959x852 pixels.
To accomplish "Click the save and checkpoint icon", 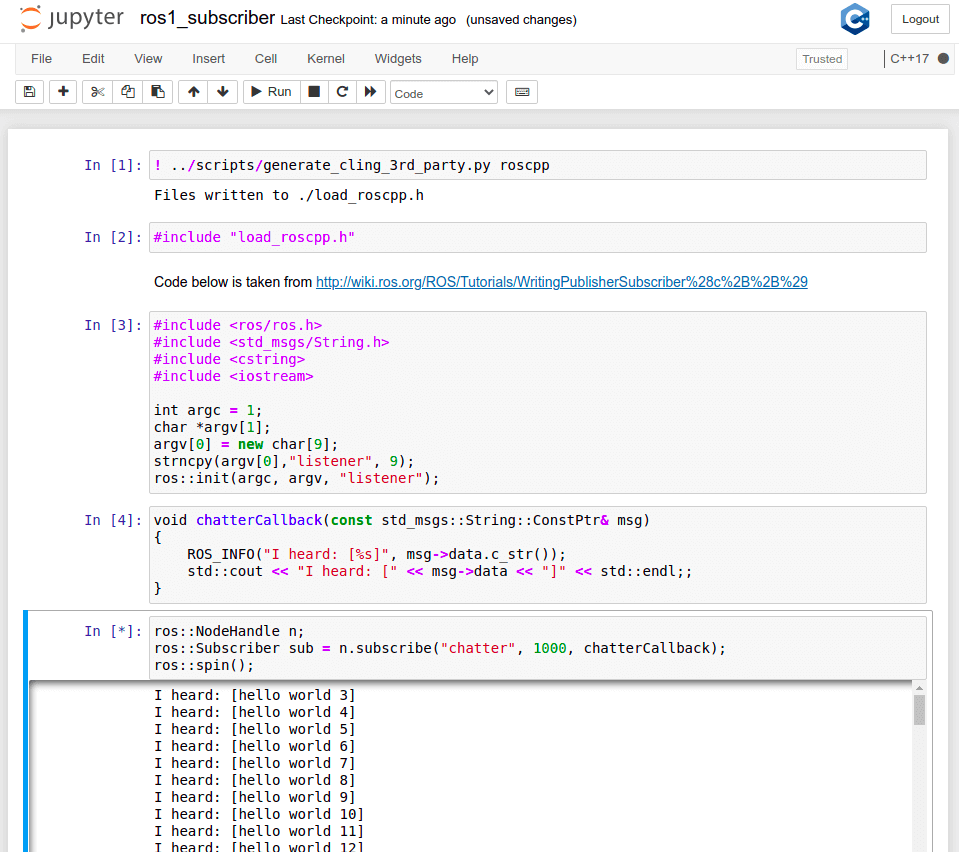I will 29,92.
